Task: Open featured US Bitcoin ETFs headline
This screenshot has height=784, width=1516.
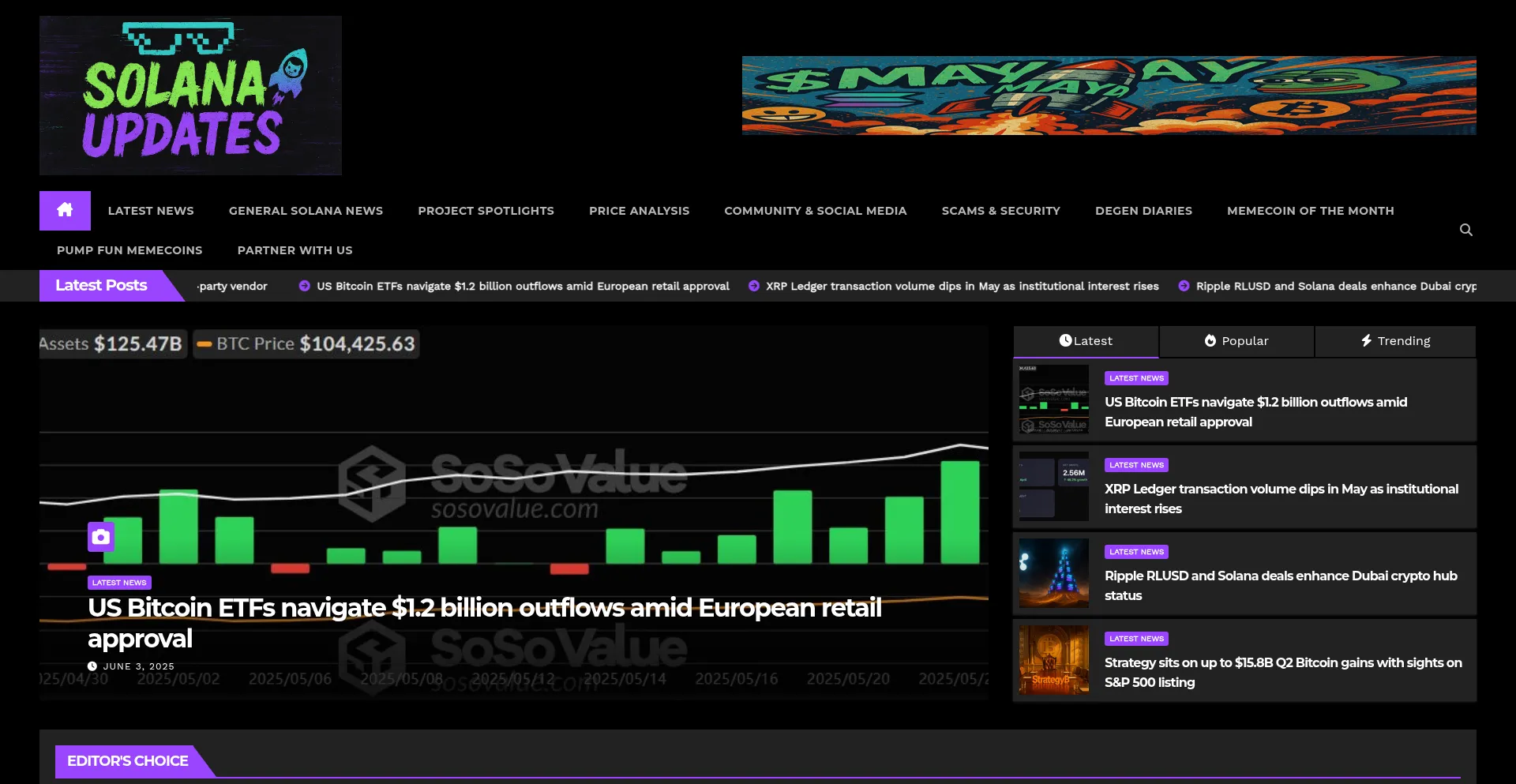Action: point(484,622)
